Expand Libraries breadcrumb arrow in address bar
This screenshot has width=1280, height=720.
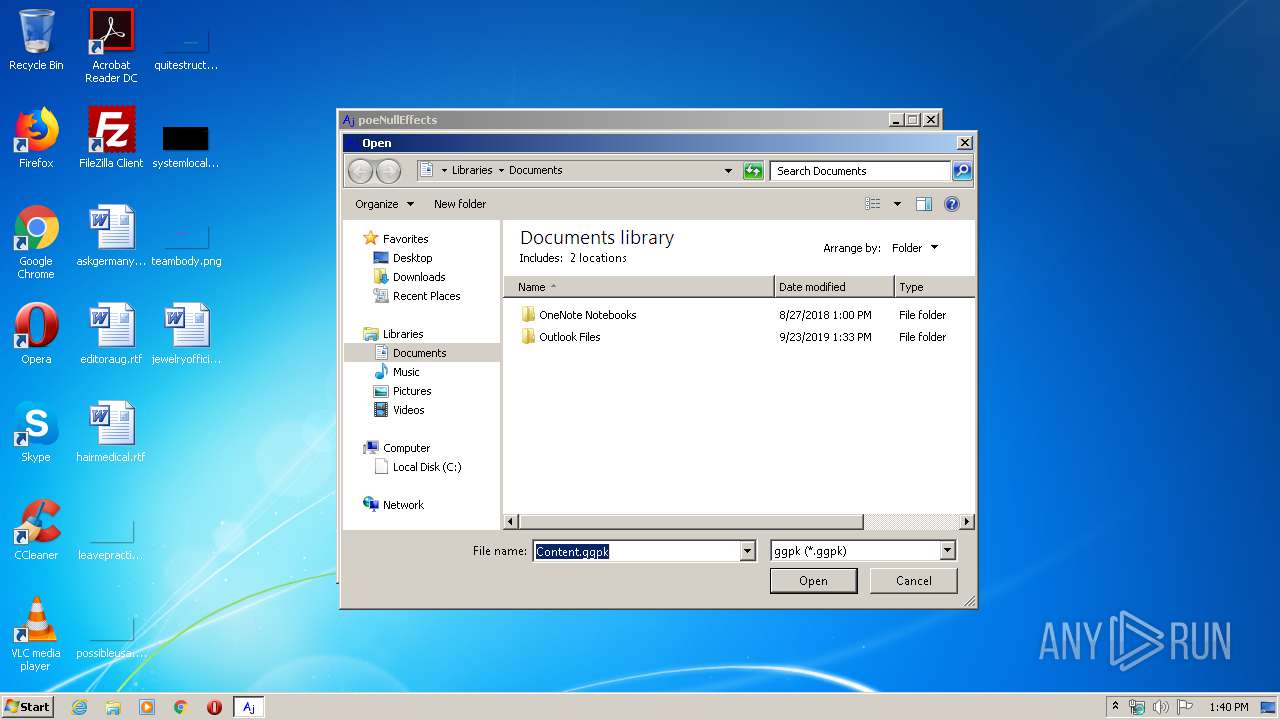(501, 170)
